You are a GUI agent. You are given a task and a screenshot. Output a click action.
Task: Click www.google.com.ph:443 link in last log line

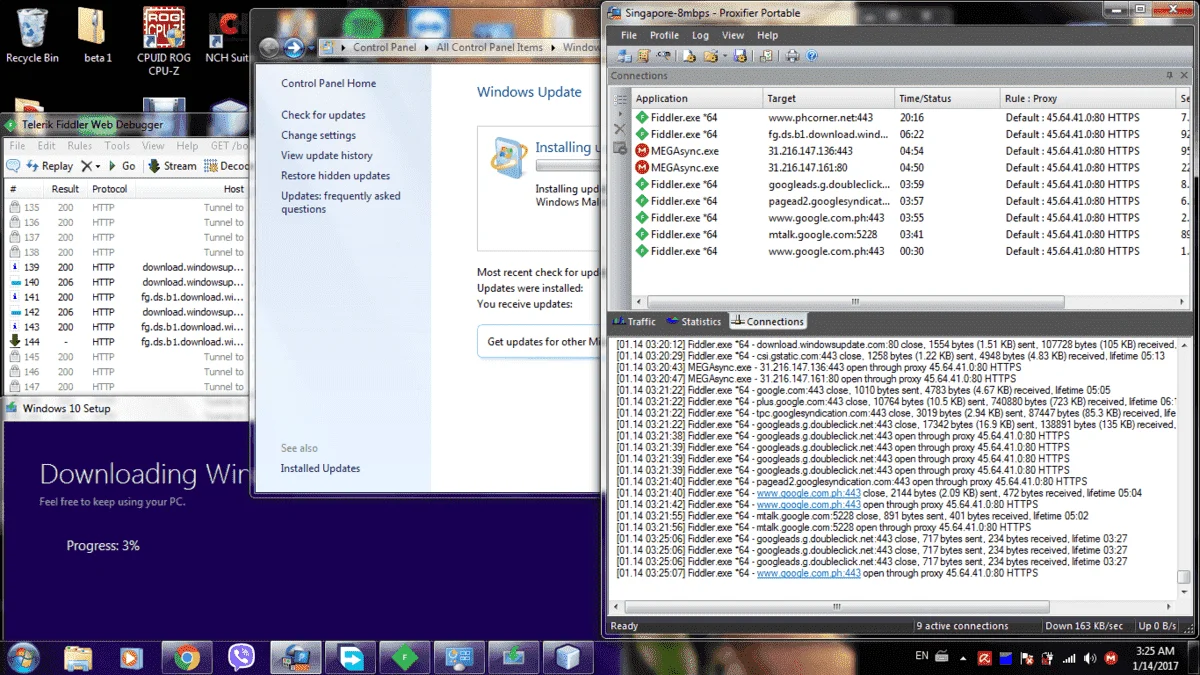(808, 574)
